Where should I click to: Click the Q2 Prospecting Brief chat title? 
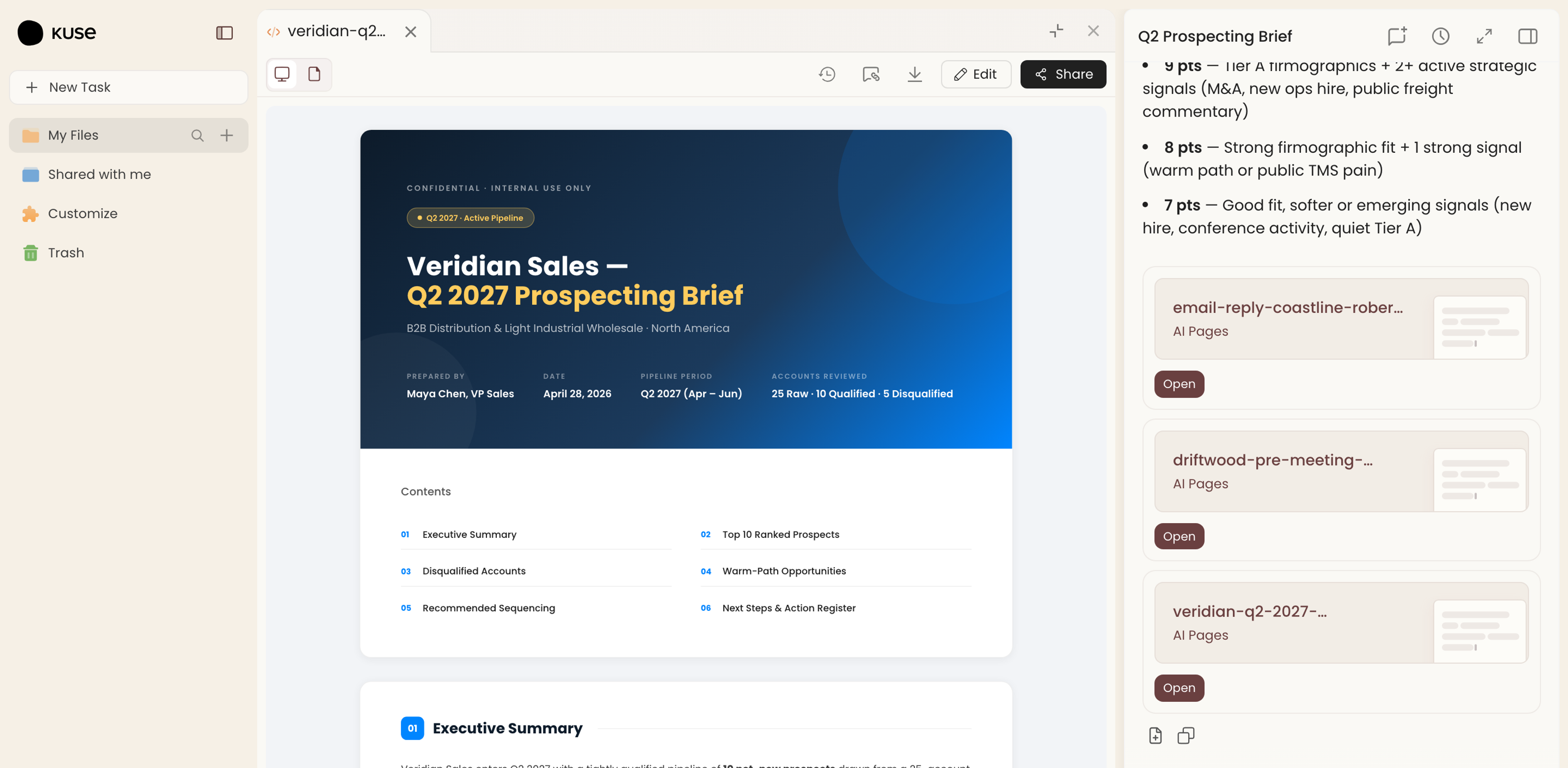point(1214,37)
